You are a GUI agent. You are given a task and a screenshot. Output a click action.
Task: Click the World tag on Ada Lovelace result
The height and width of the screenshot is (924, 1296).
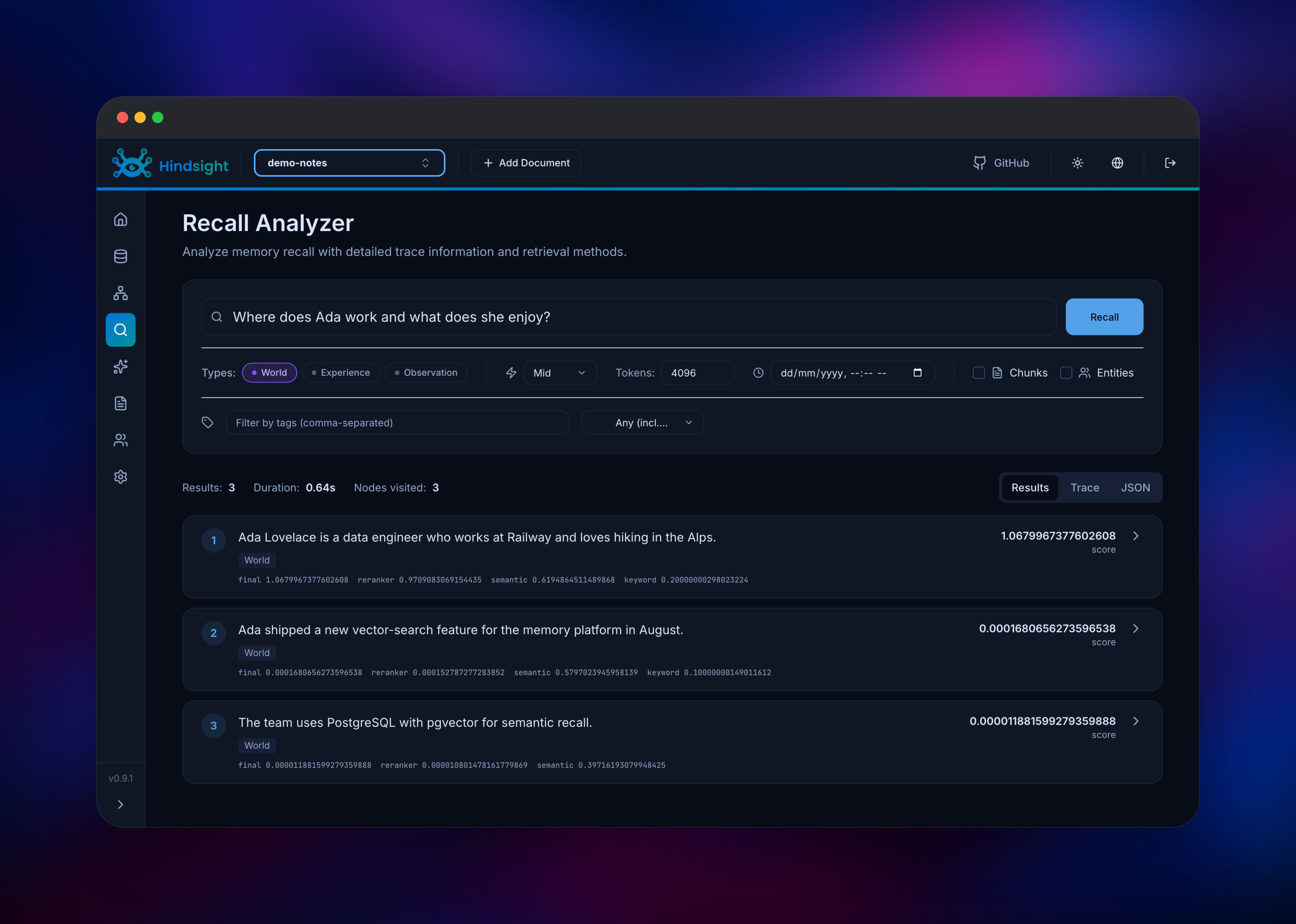point(257,560)
